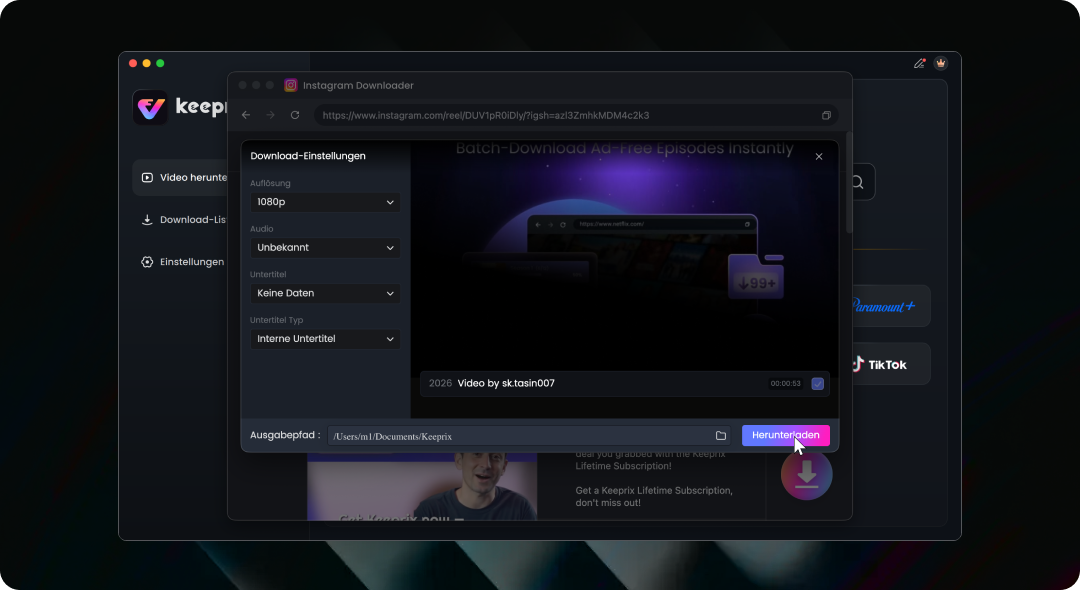Open the Audio Unbekannt dropdown
This screenshot has width=1080, height=590.
coord(325,247)
